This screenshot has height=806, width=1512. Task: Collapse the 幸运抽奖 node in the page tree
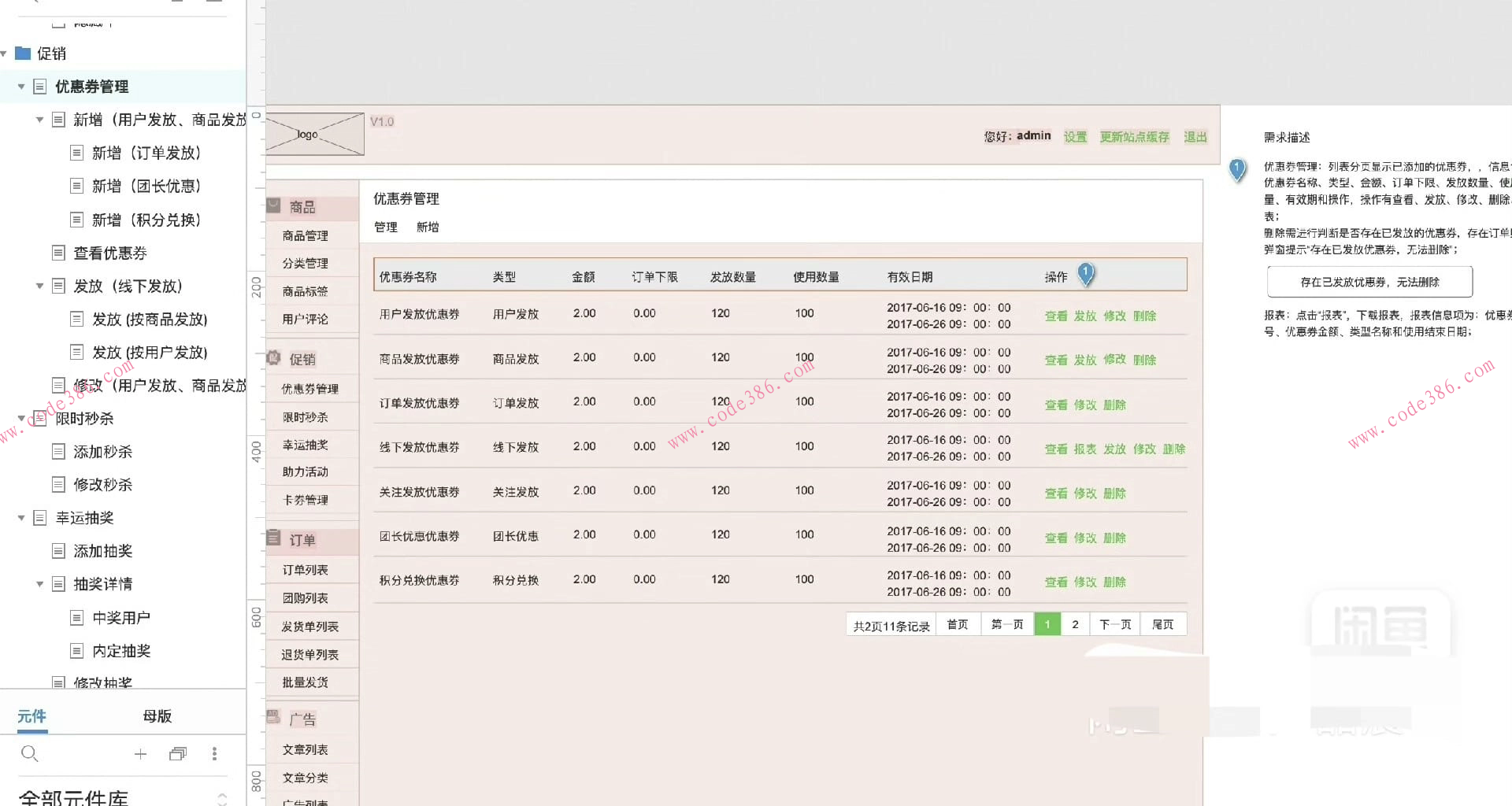coord(20,517)
